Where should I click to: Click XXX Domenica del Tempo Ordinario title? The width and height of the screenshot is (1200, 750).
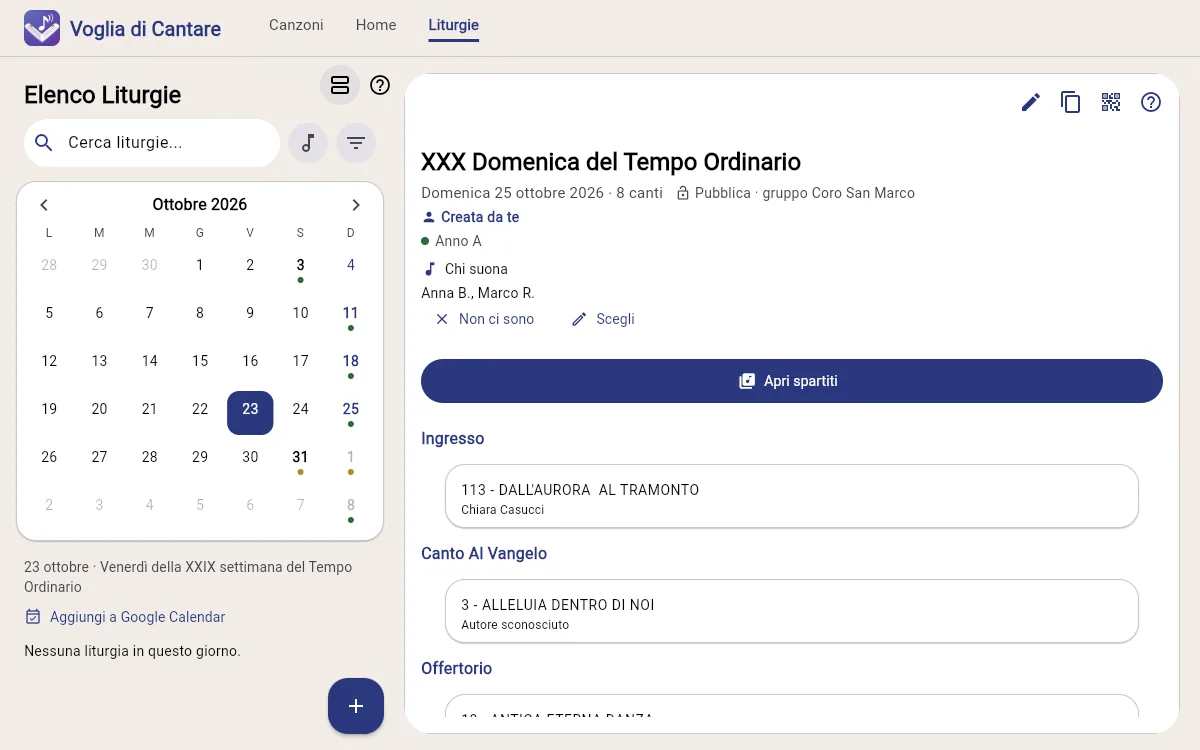pos(611,161)
